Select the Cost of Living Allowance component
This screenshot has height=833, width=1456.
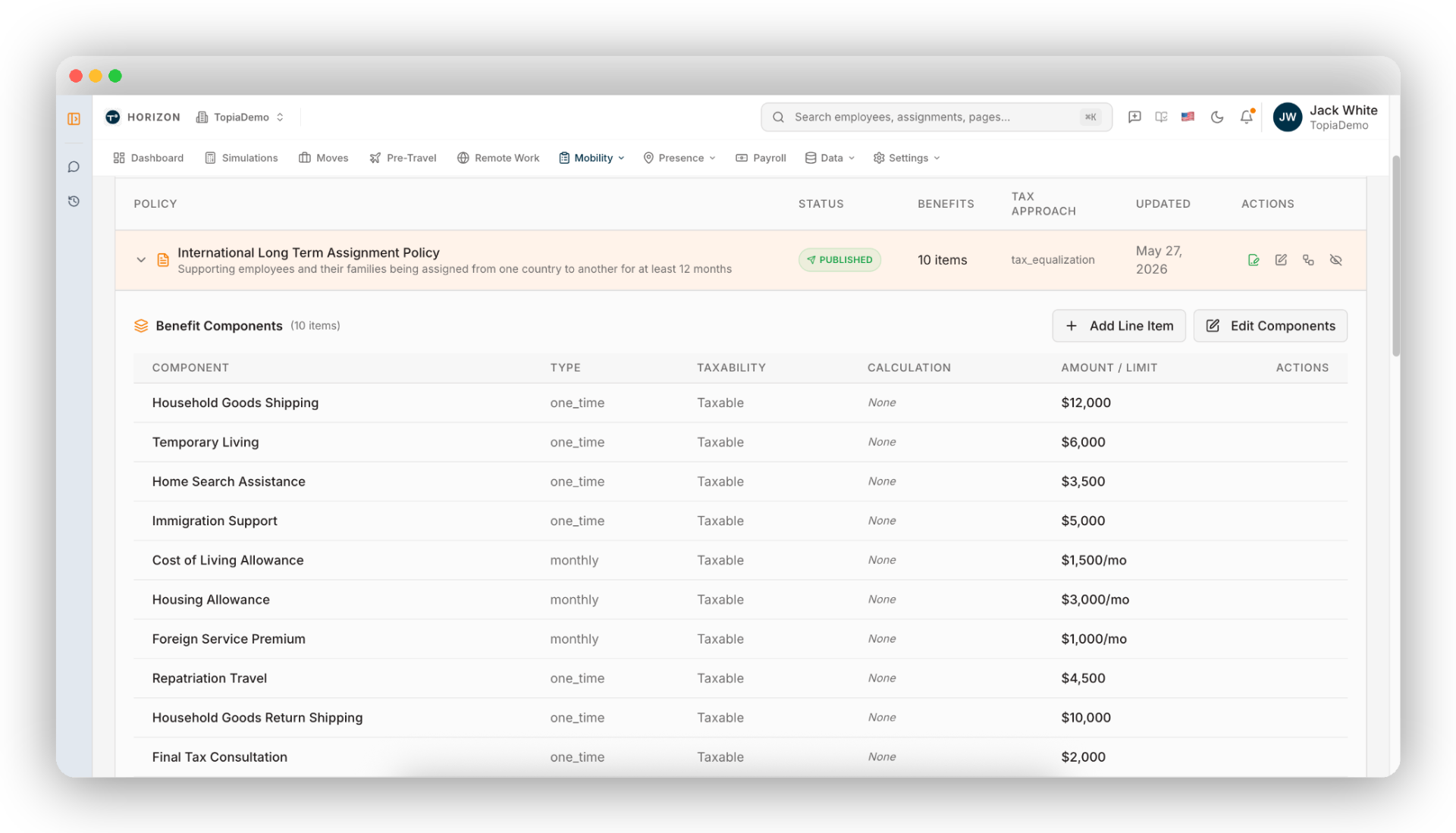coord(227,560)
